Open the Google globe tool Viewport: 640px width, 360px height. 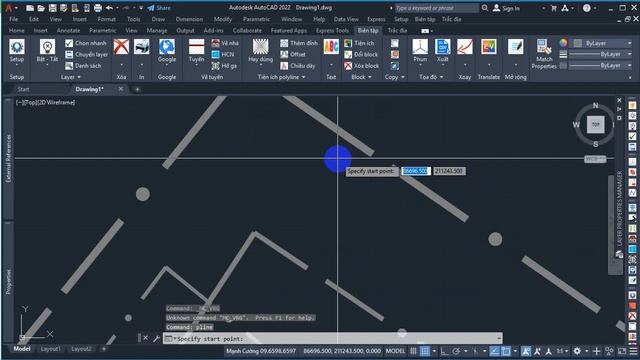(167, 47)
